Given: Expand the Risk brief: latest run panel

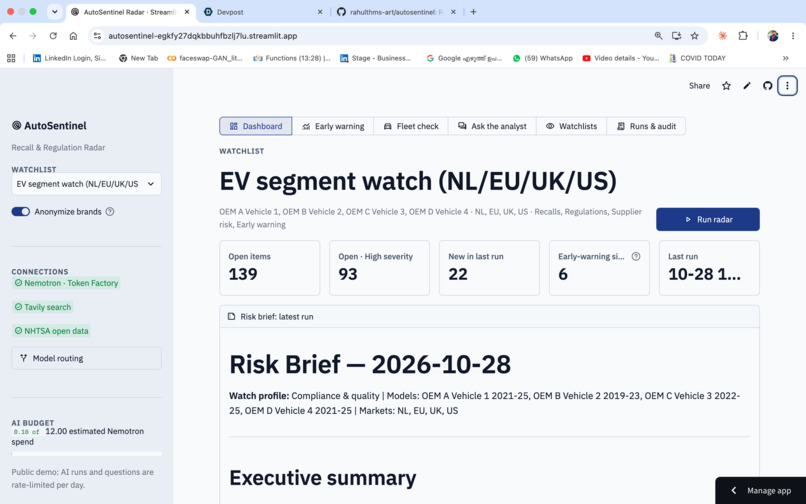Looking at the screenshot, I should tap(489, 317).
